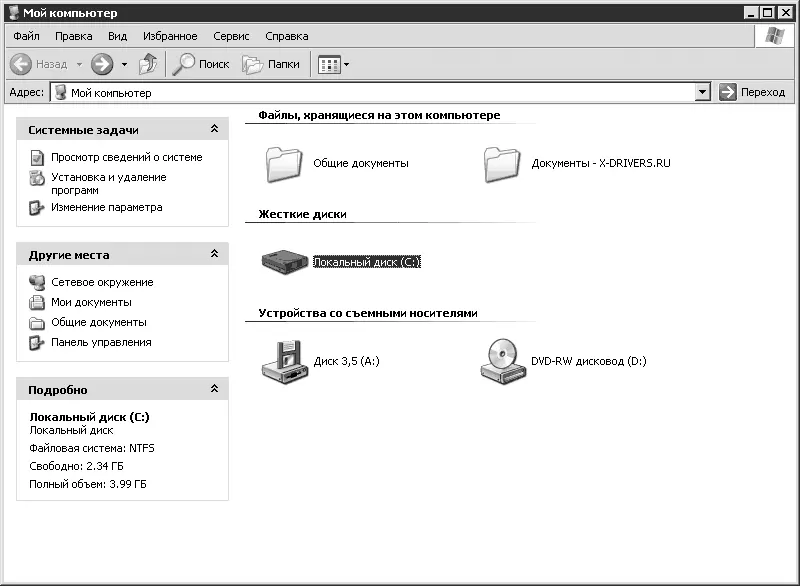Screen dimensions: 800x586
Task: Open the Views mode dropdown button
Action: (333, 64)
